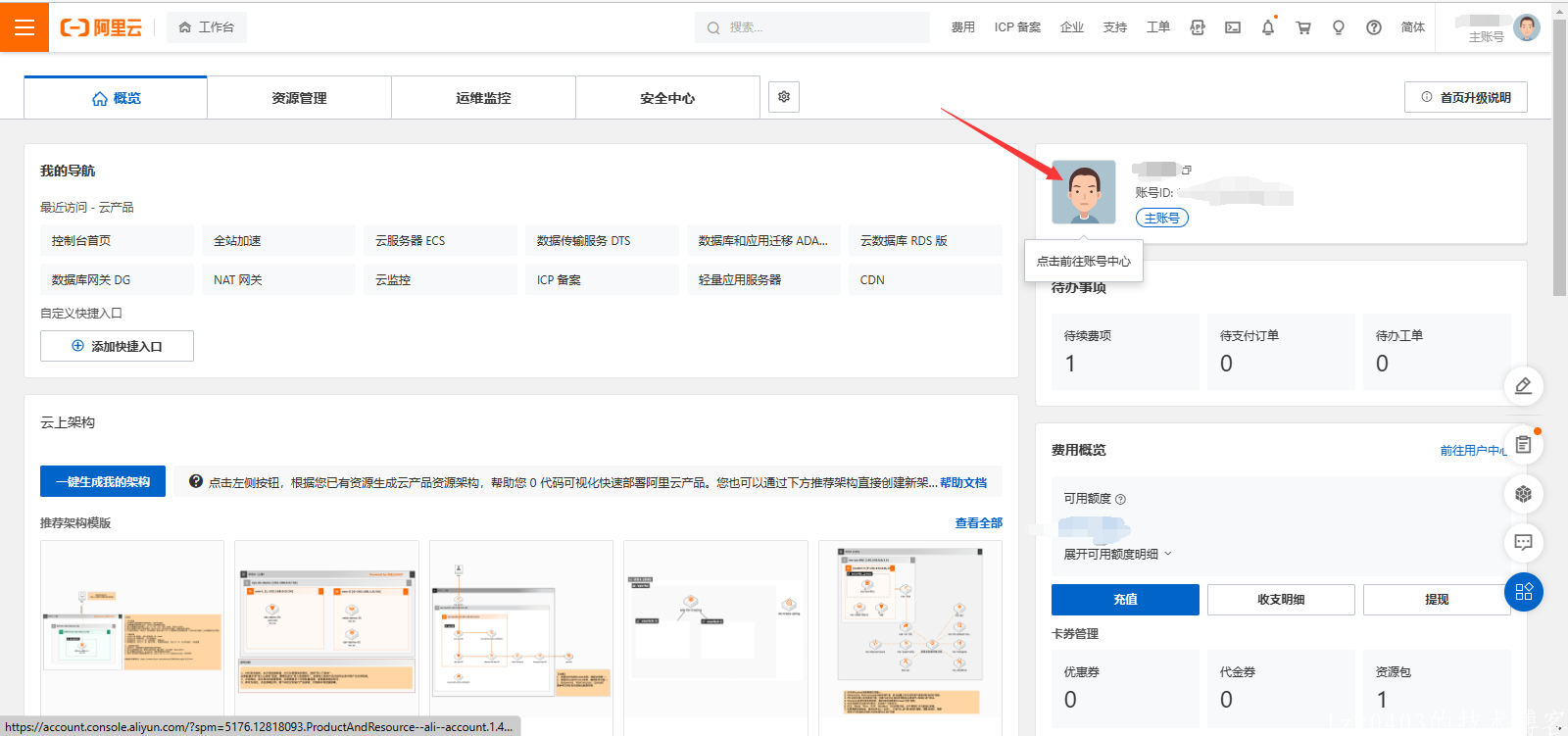
Task: Switch to 安全中心 tab
Action: pyautogui.click(x=667, y=98)
